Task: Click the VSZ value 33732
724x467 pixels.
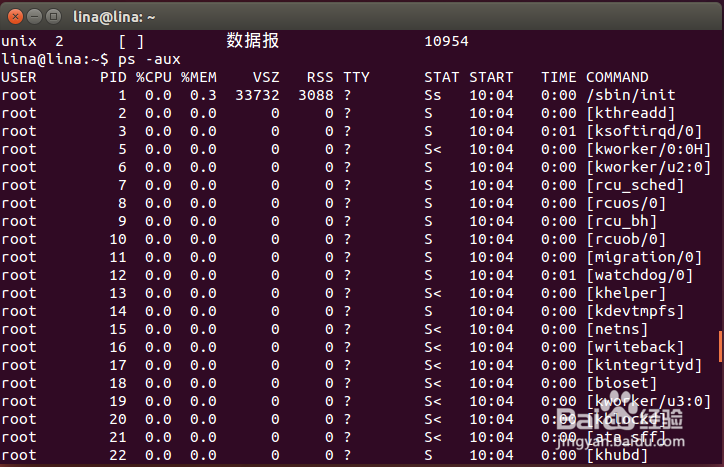Action: click(257, 95)
